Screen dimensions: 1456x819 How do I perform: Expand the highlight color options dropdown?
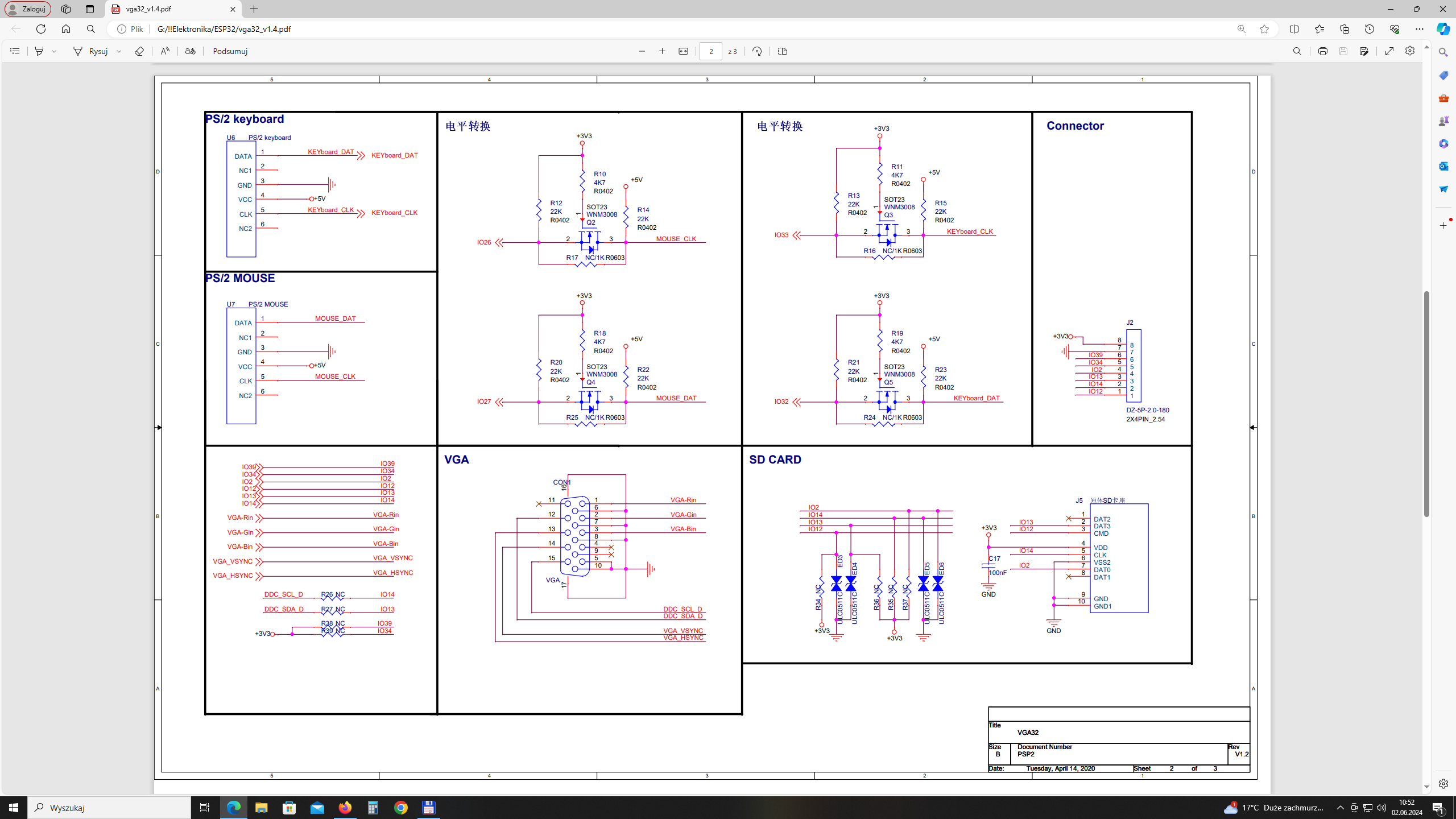coord(55,51)
